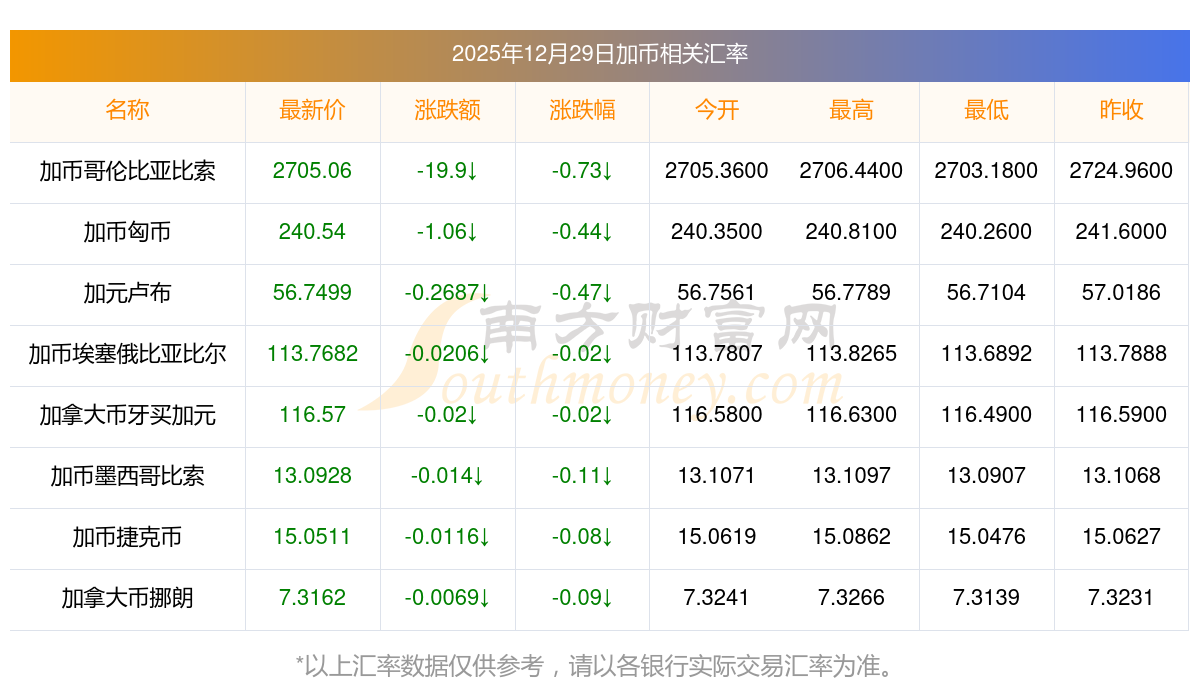Click the 加币捷克币 row name
This screenshot has height=697, width=1200.
click(127, 537)
